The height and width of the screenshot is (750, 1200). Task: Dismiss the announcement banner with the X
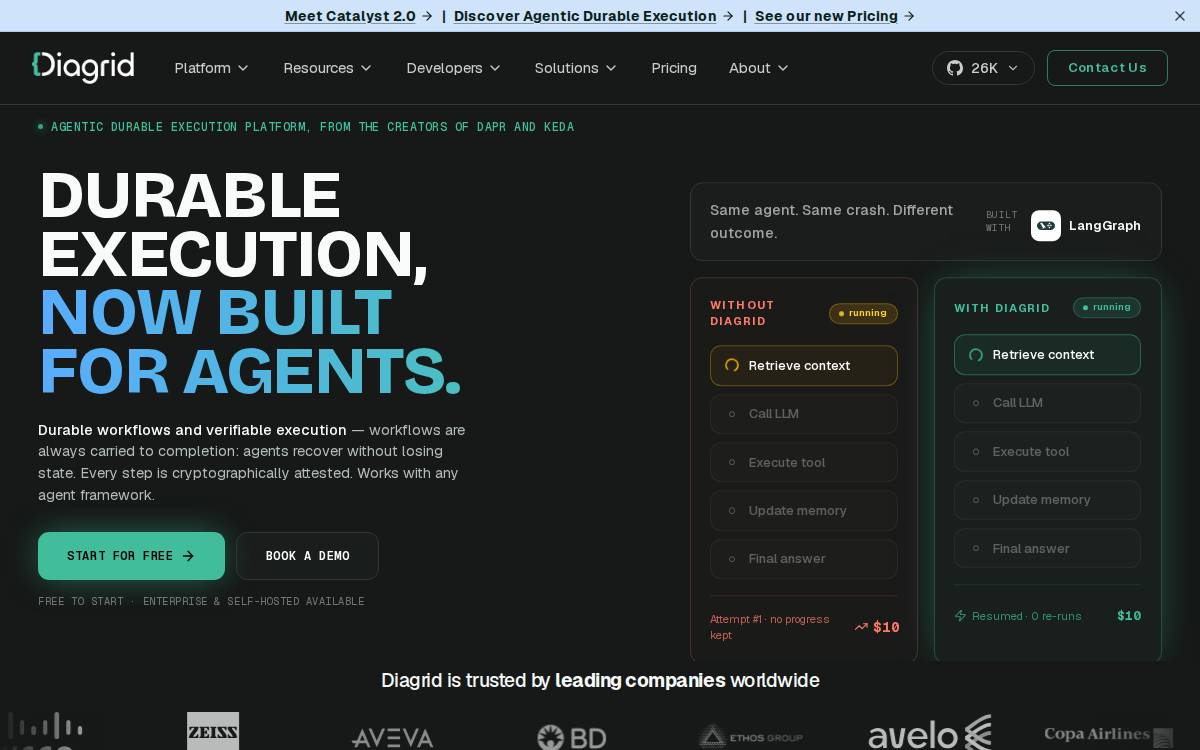coord(1179,16)
